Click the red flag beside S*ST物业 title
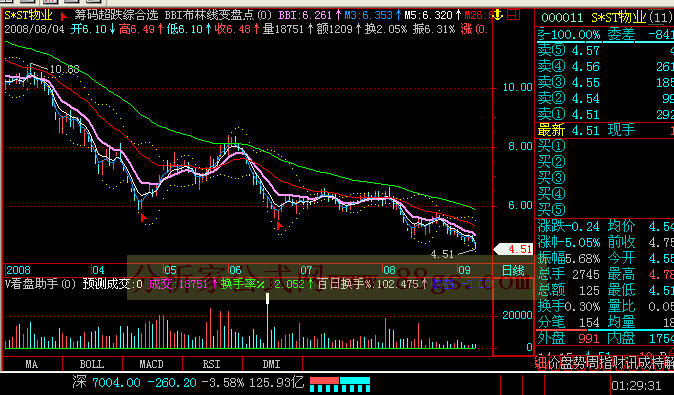The width and height of the screenshot is (674, 395). click(64, 16)
